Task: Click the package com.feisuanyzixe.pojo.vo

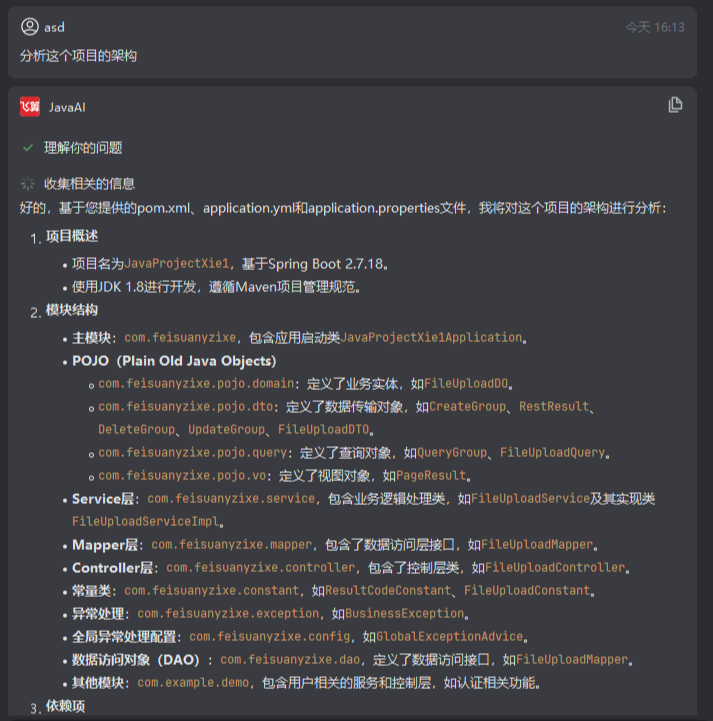Action: point(182,475)
